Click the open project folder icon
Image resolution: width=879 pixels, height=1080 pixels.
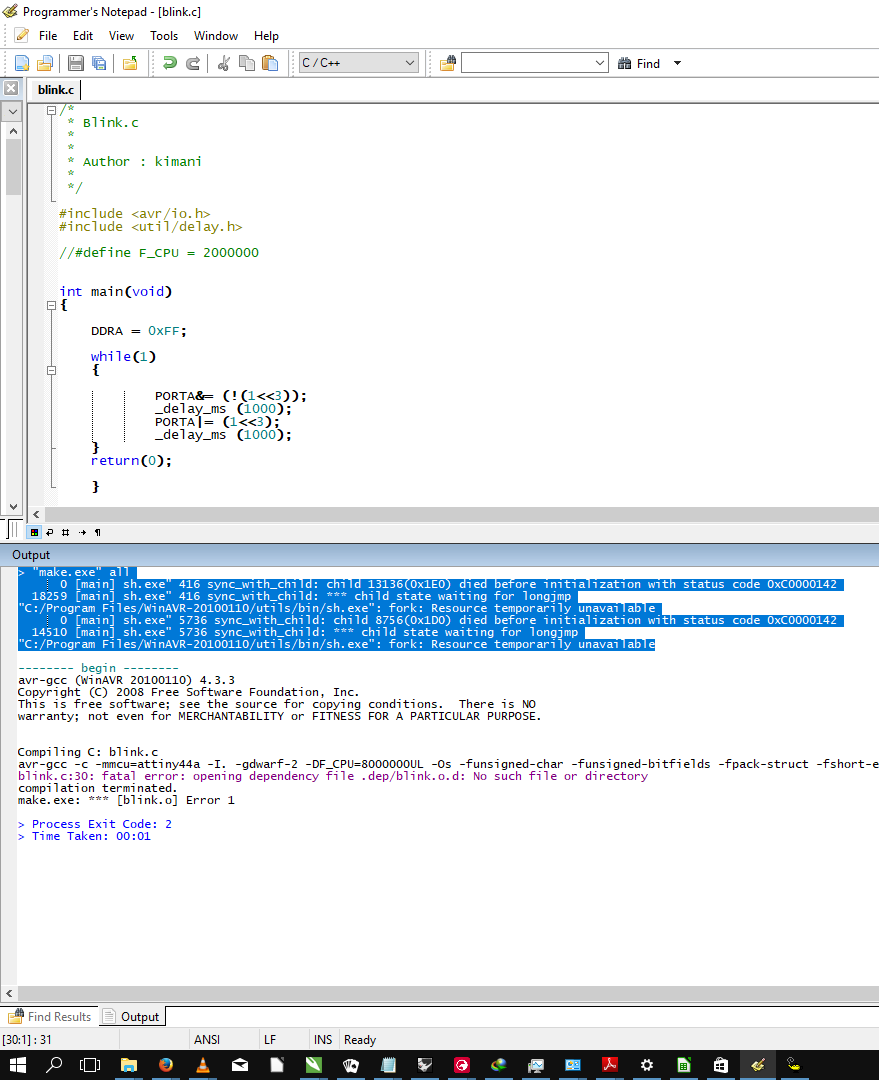click(x=130, y=63)
